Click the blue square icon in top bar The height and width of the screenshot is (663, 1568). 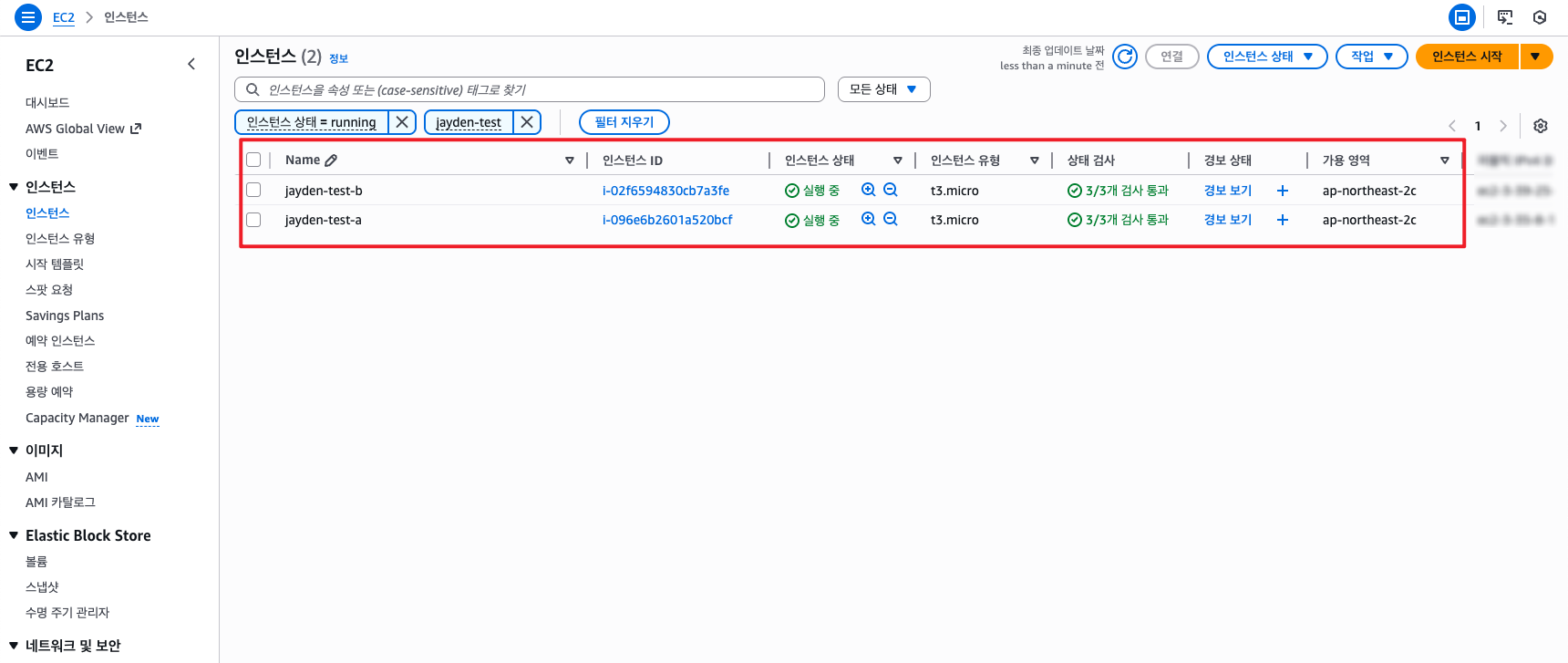pos(1462,17)
